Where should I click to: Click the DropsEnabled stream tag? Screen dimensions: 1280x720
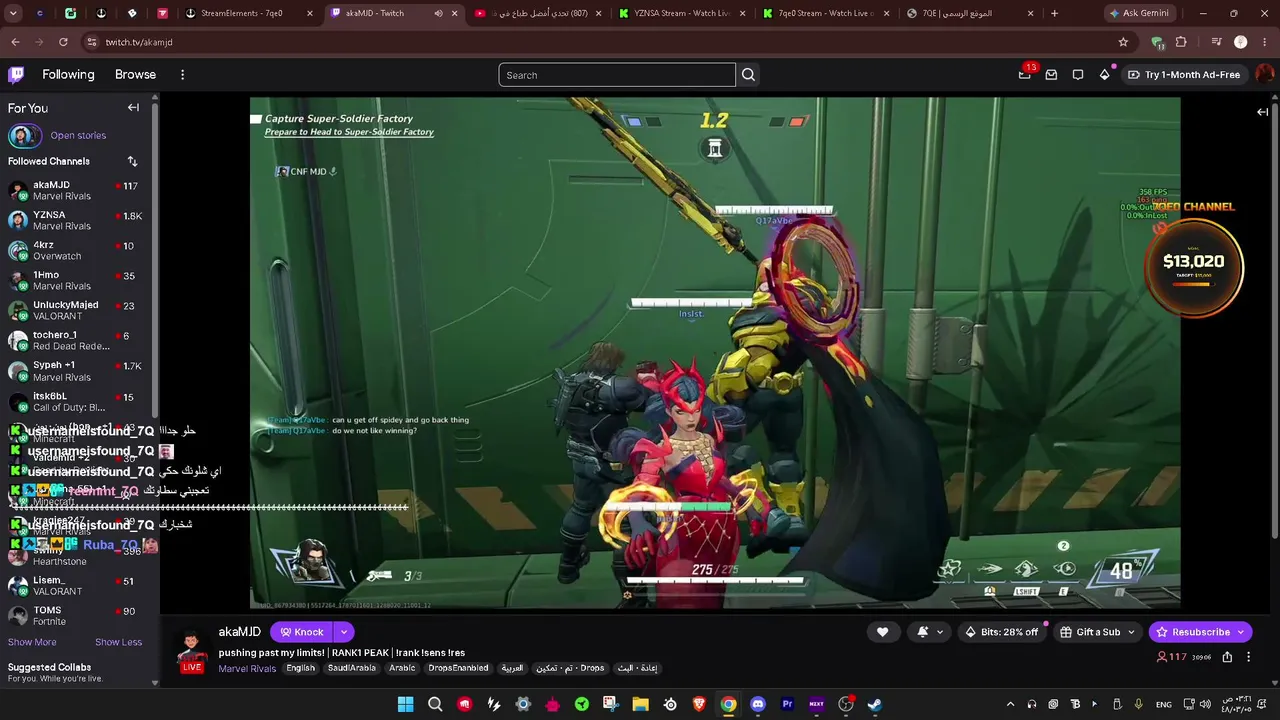(458, 668)
